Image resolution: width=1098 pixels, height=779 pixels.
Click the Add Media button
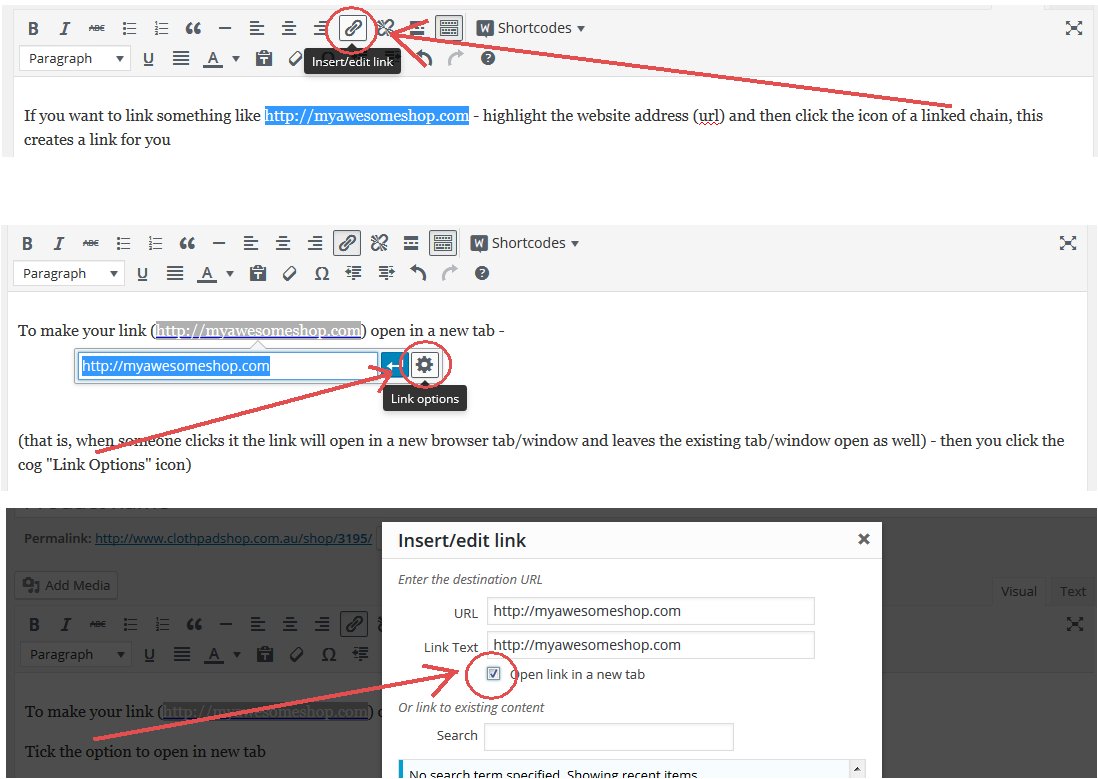[x=66, y=585]
